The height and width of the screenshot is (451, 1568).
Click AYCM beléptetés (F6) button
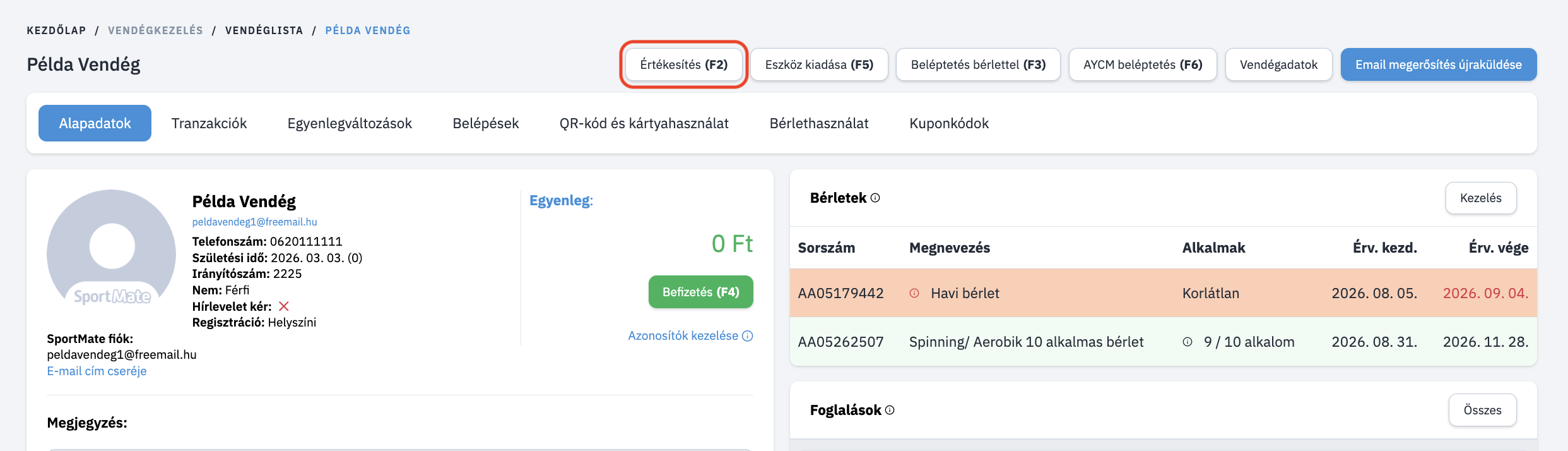pos(1143,64)
